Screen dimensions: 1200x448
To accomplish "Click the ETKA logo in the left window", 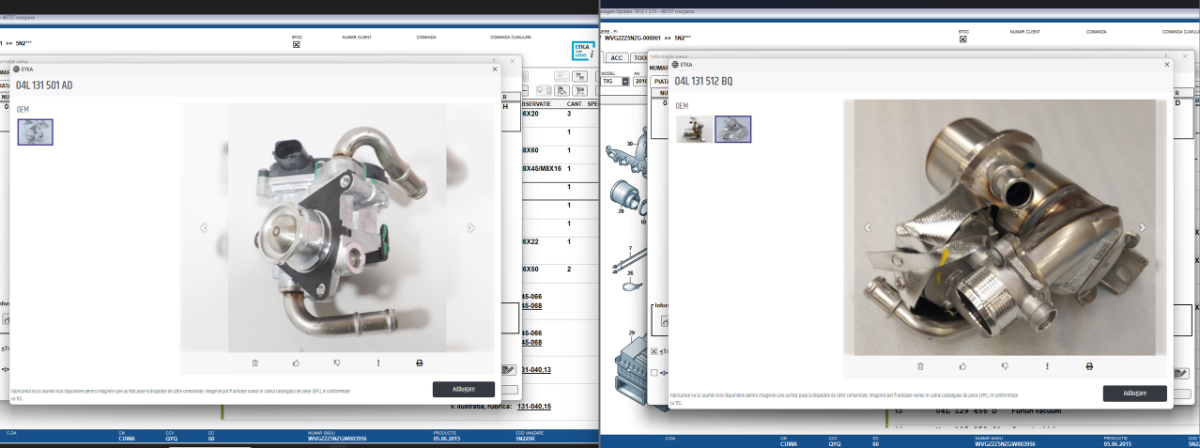I will [582, 50].
